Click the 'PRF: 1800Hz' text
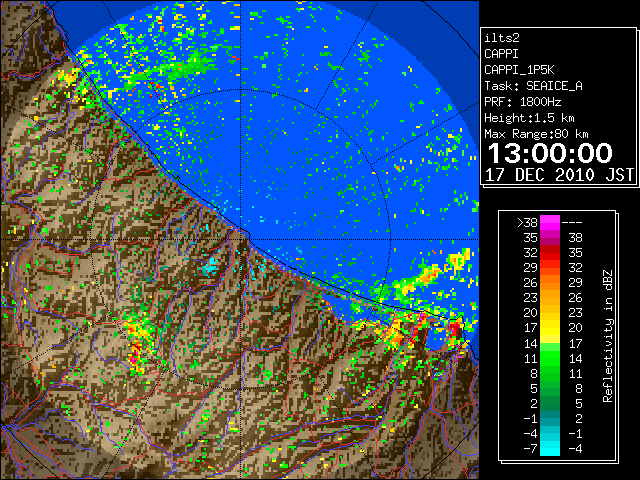Screen dimensions: 640x480 click(x=523, y=102)
